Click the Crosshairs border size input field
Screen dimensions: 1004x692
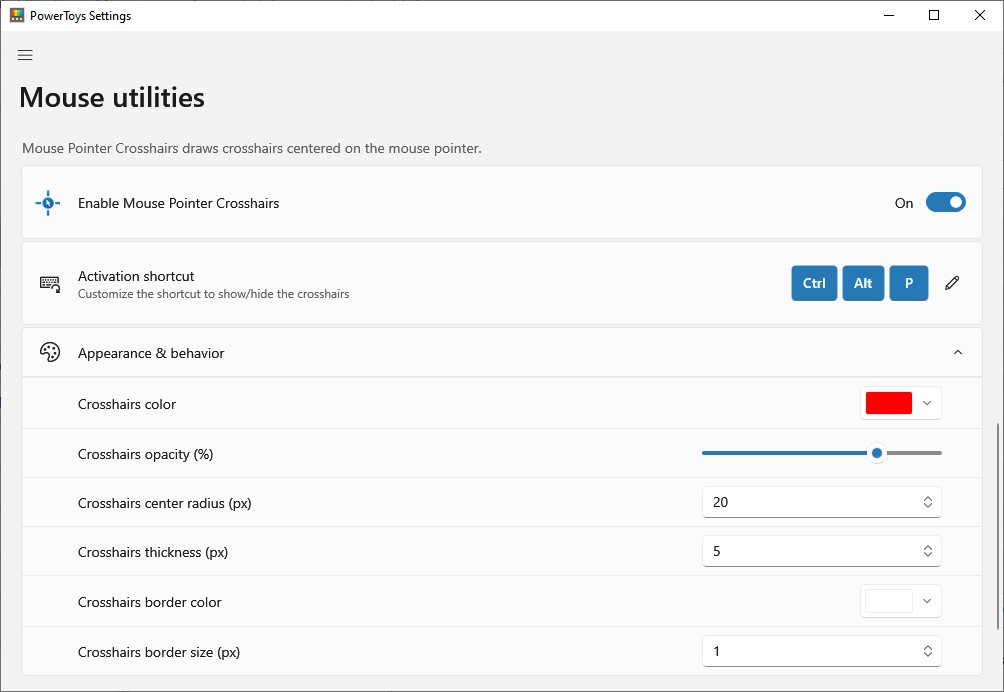[x=822, y=651]
